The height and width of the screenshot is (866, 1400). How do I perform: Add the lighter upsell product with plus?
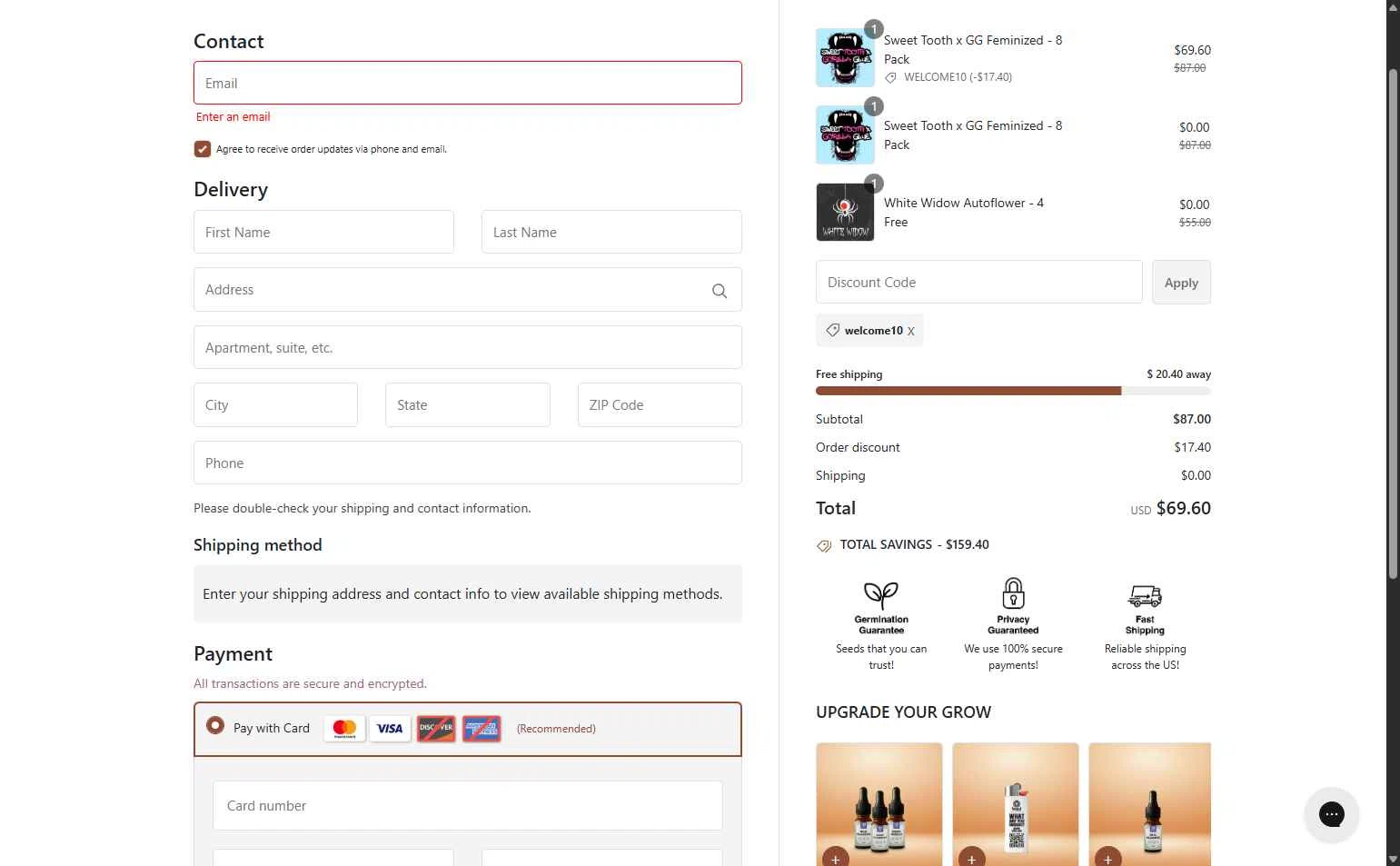972,858
